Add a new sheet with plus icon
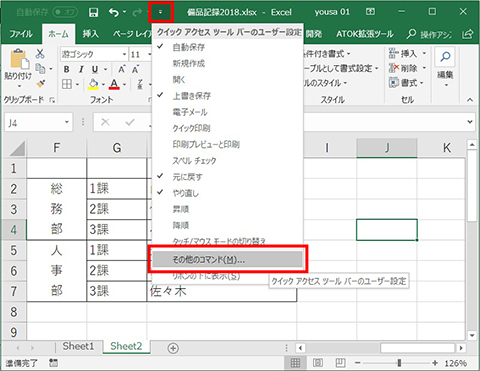This screenshot has width=480, height=371. (173, 348)
